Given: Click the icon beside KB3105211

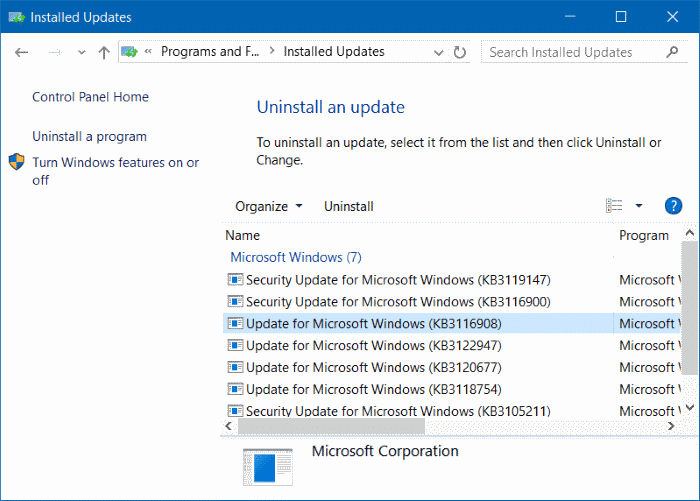Looking at the screenshot, I should (235, 410).
